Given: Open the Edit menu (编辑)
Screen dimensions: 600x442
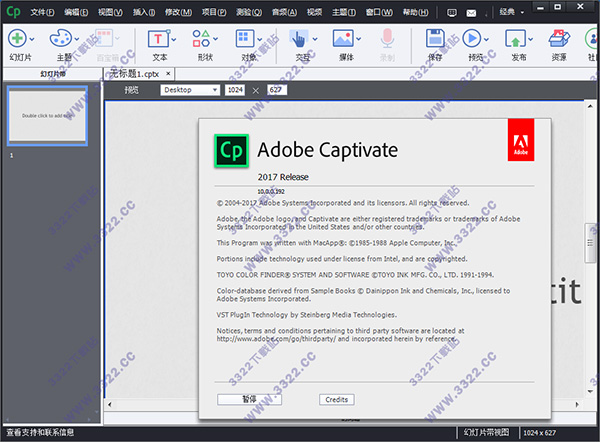Looking at the screenshot, I should point(76,12).
